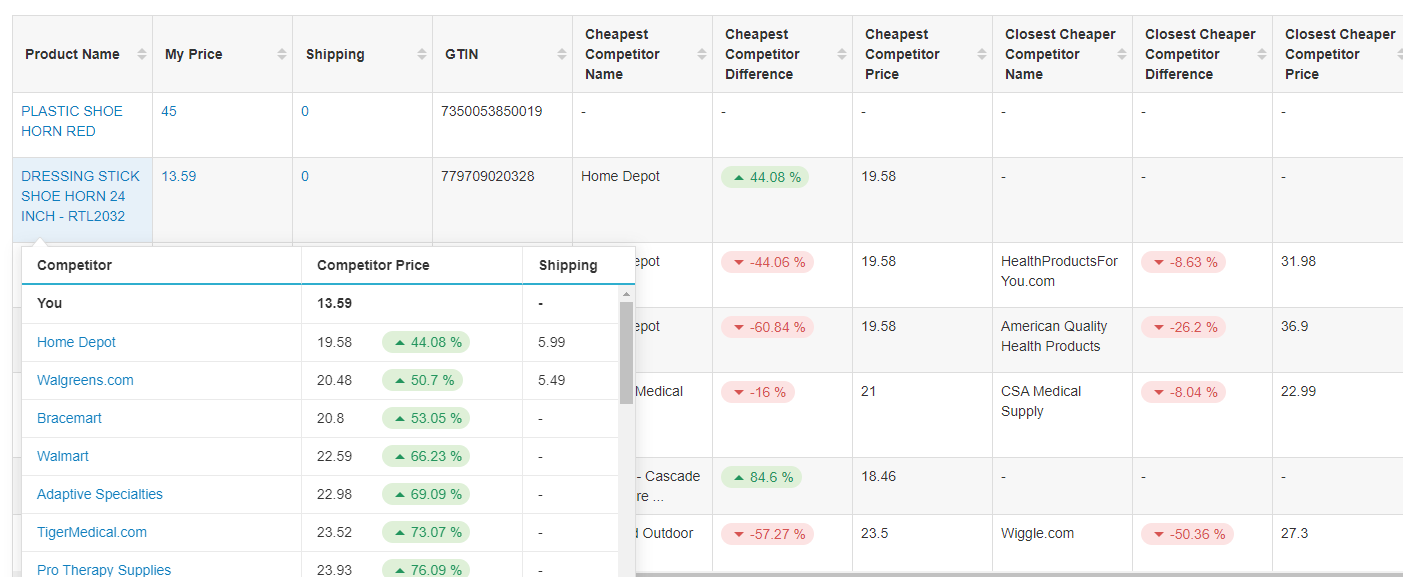Screen dimensions: 1403x577
Task: Click the Home Depot competitor link
Action: pos(76,342)
